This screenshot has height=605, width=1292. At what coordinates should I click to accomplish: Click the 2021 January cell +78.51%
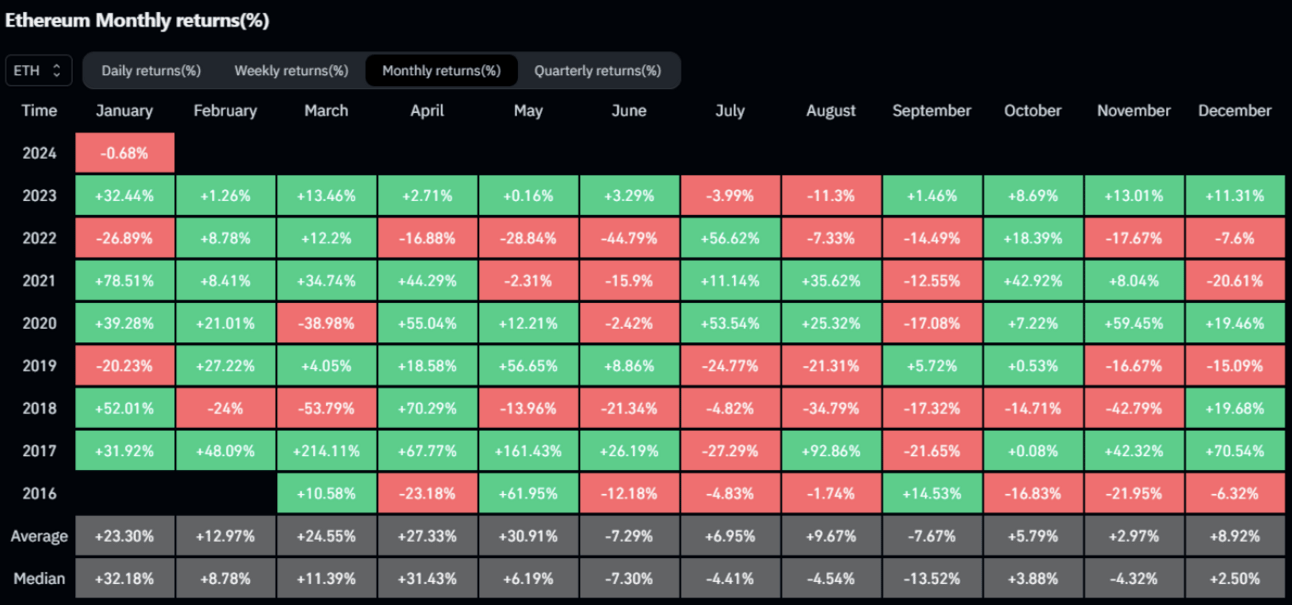pyautogui.click(x=124, y=281)
